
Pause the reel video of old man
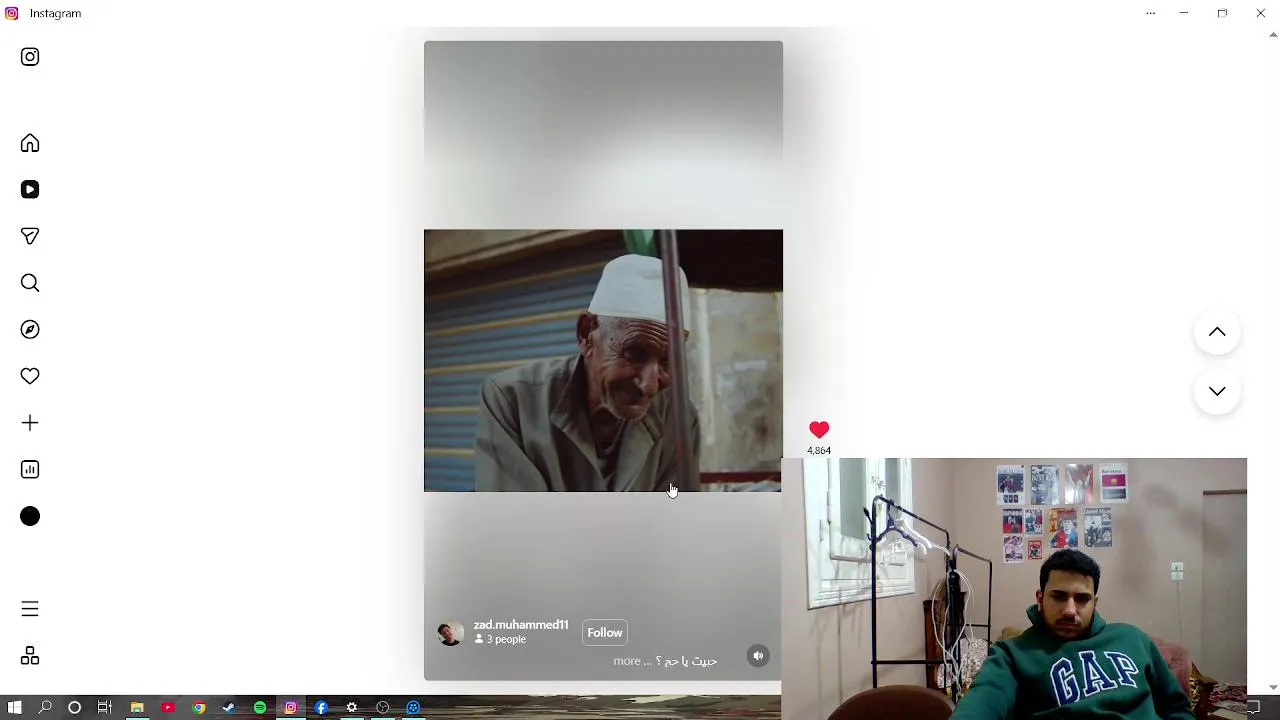point(603,360)
